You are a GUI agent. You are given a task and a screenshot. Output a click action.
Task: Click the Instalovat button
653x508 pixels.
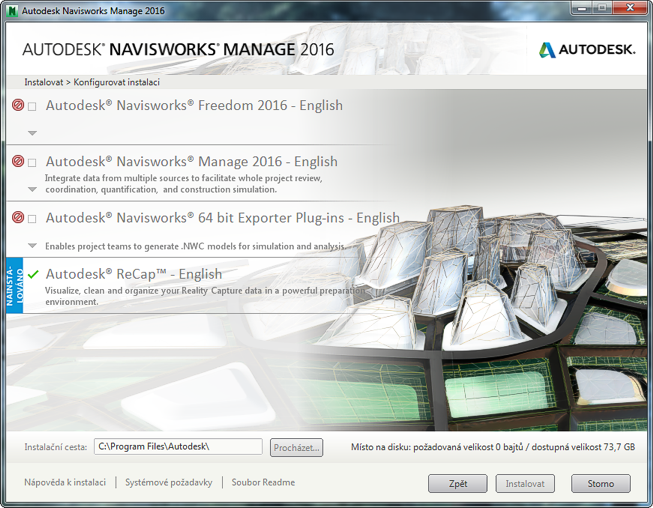(x=525, y=483)
